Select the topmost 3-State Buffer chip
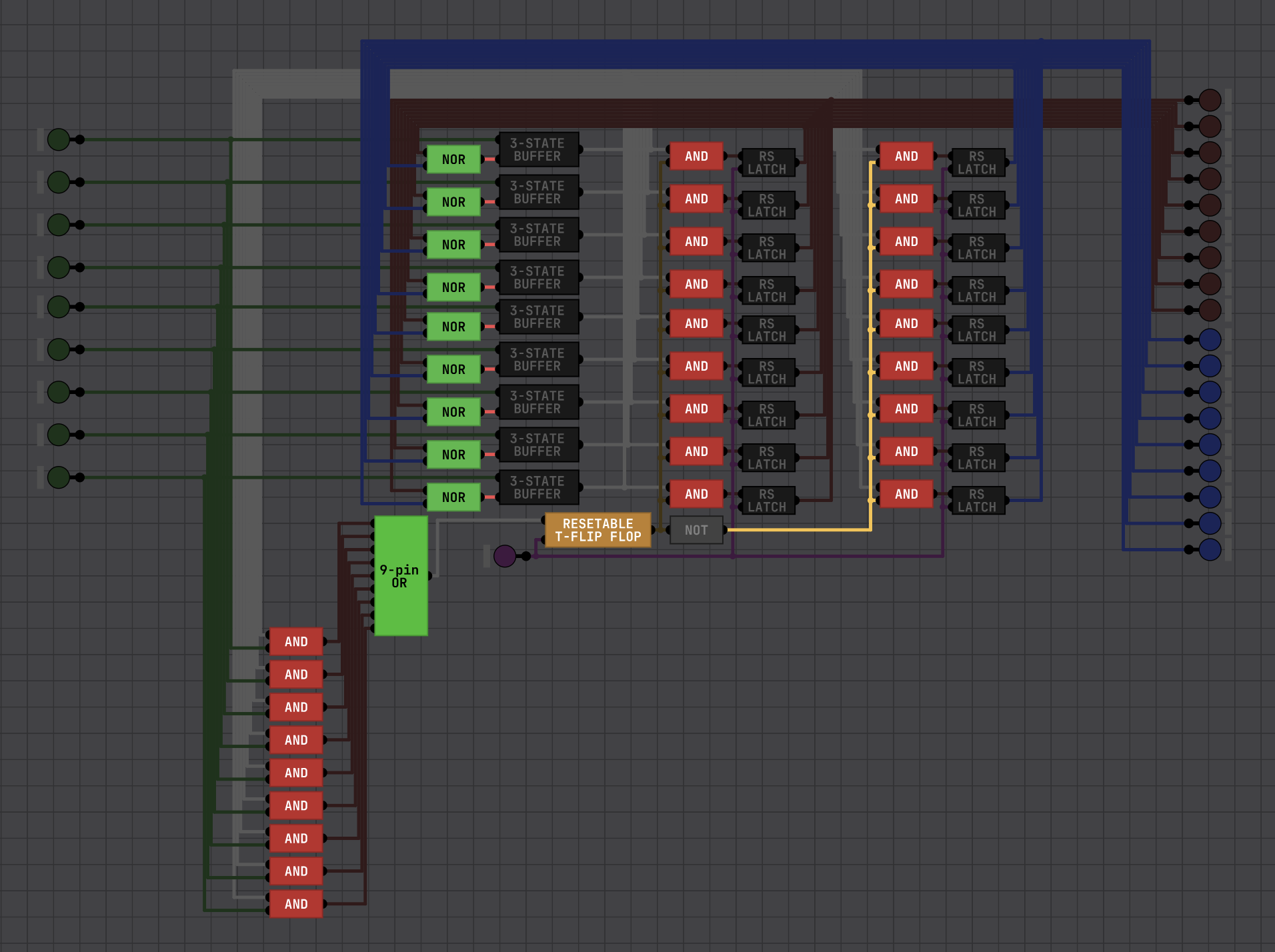Viewport: 1275px width, 952px height. (539, 149)
